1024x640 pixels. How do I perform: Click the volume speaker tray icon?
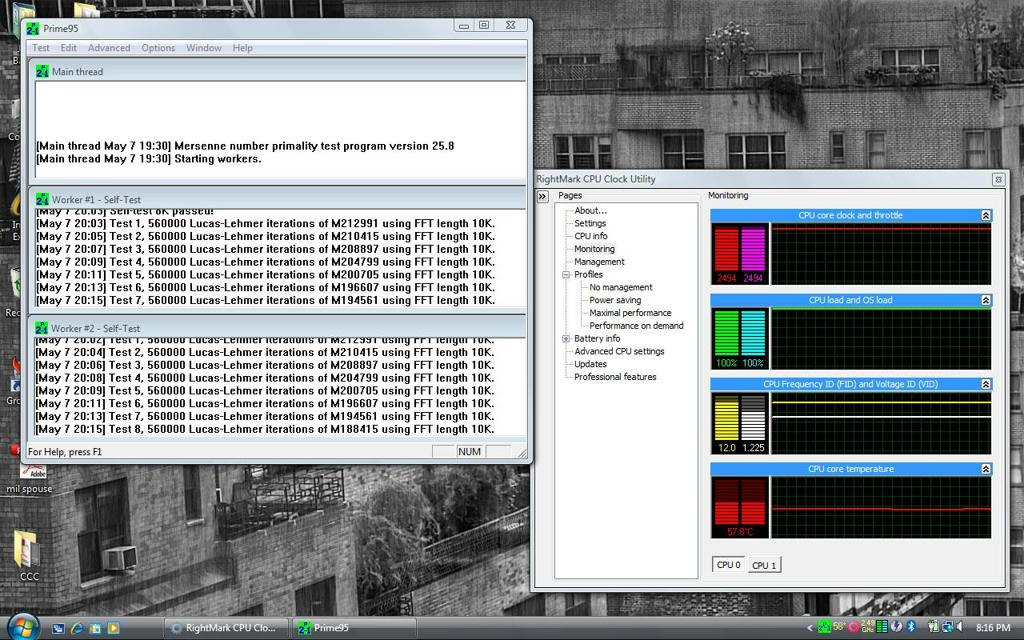pyautogui.click(x=960, y=627)
